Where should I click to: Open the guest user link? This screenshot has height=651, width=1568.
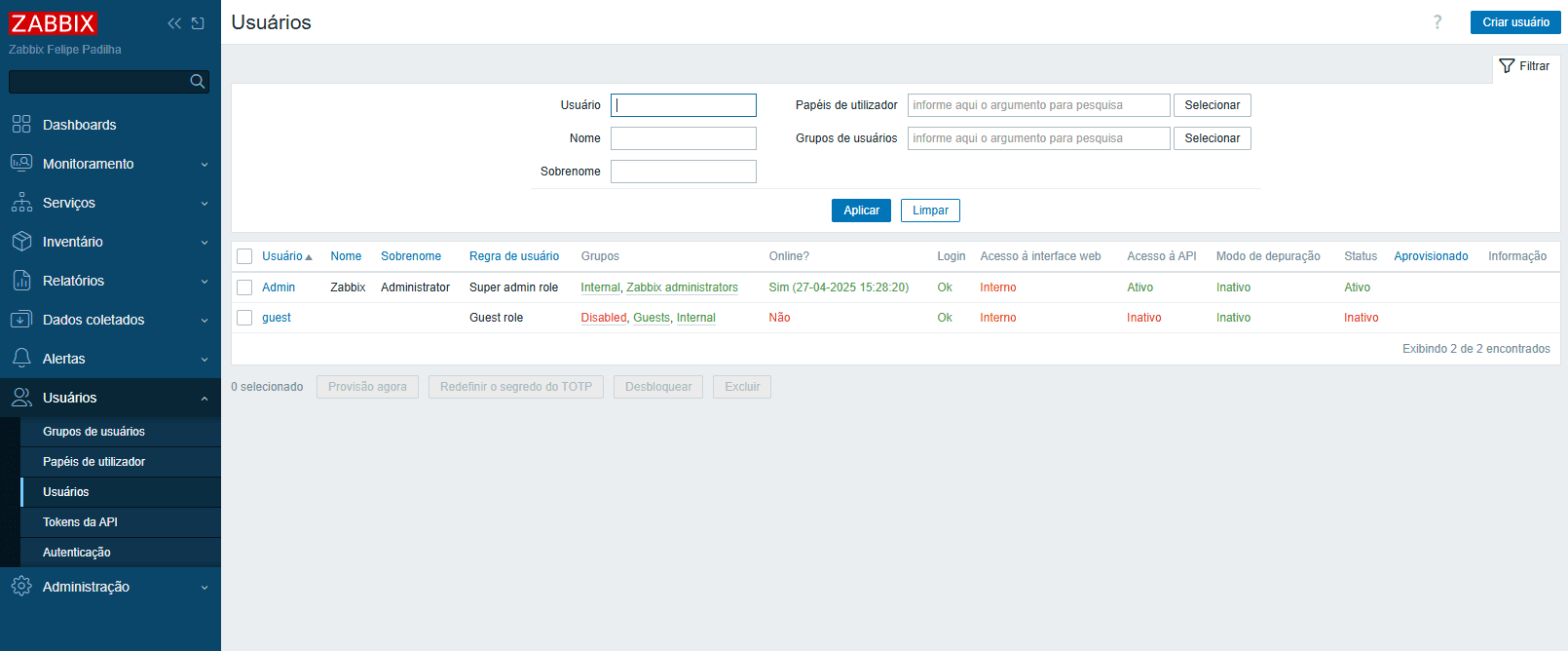(x=277, y=318)
